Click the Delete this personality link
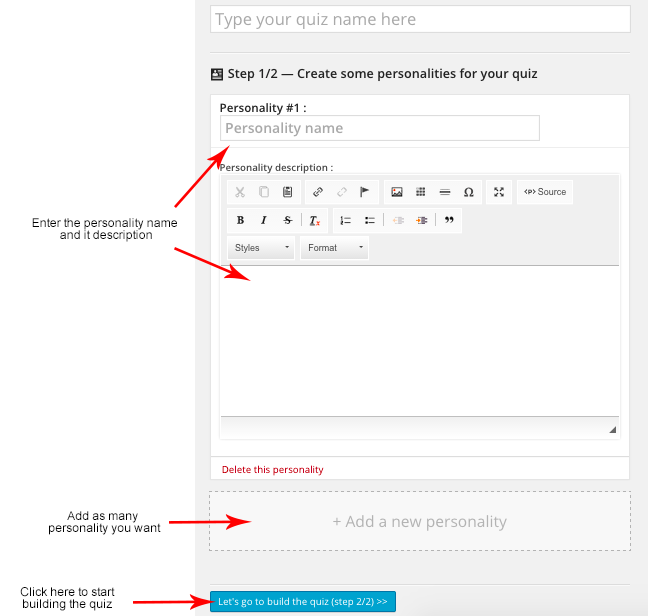The height and width of the screenshot is (616, 648). [273, 469]
